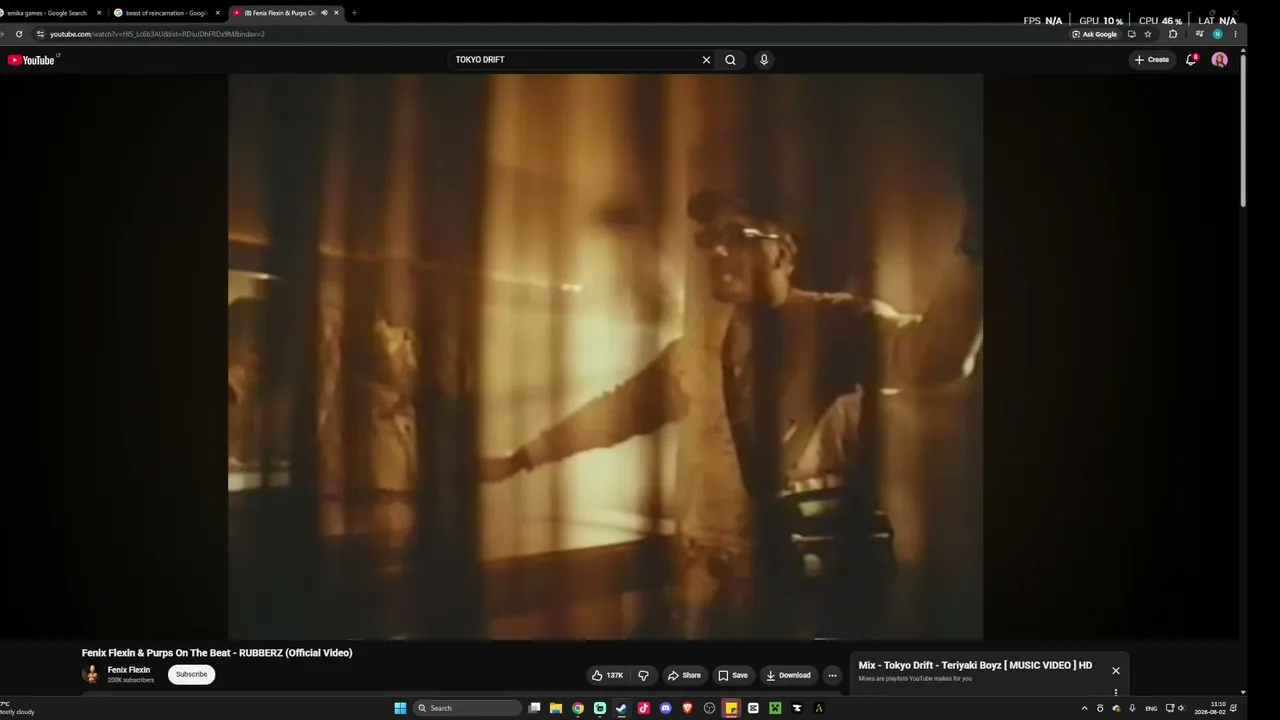The image size is (1280, 720).
Task: Install or cast page from address bar icon
Action: click(x=1131, y=34)
